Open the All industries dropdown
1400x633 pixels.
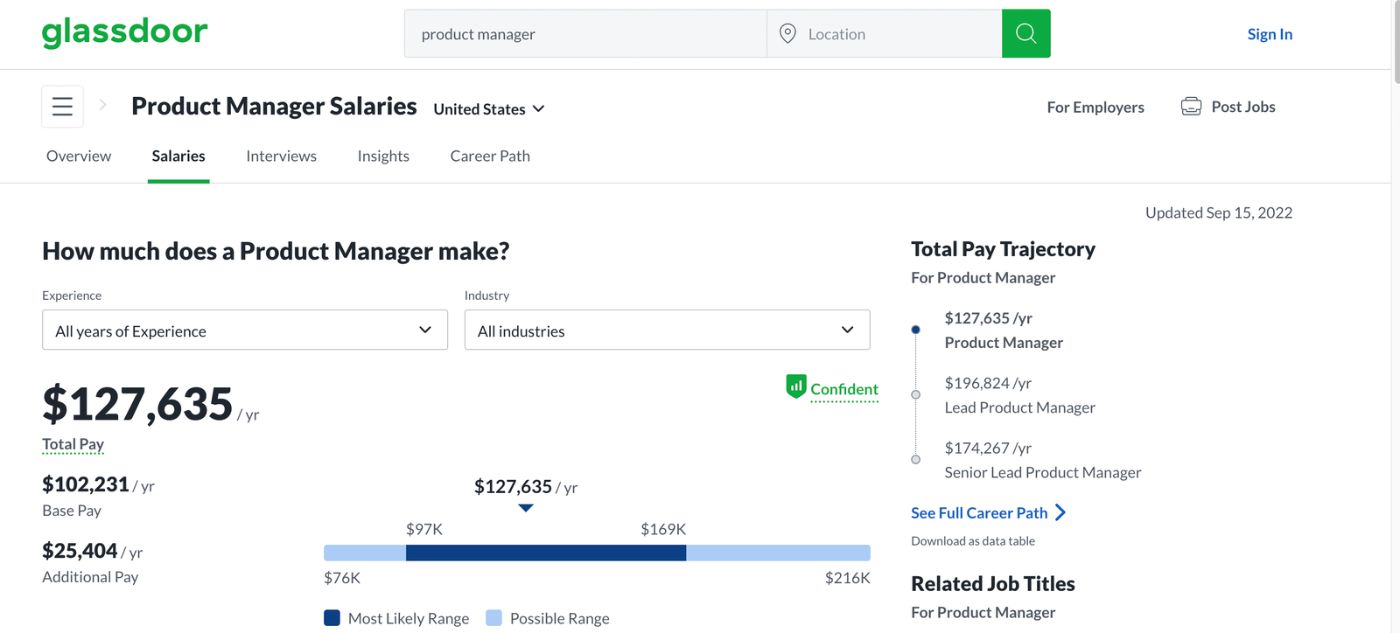click(x=667, y=329)
